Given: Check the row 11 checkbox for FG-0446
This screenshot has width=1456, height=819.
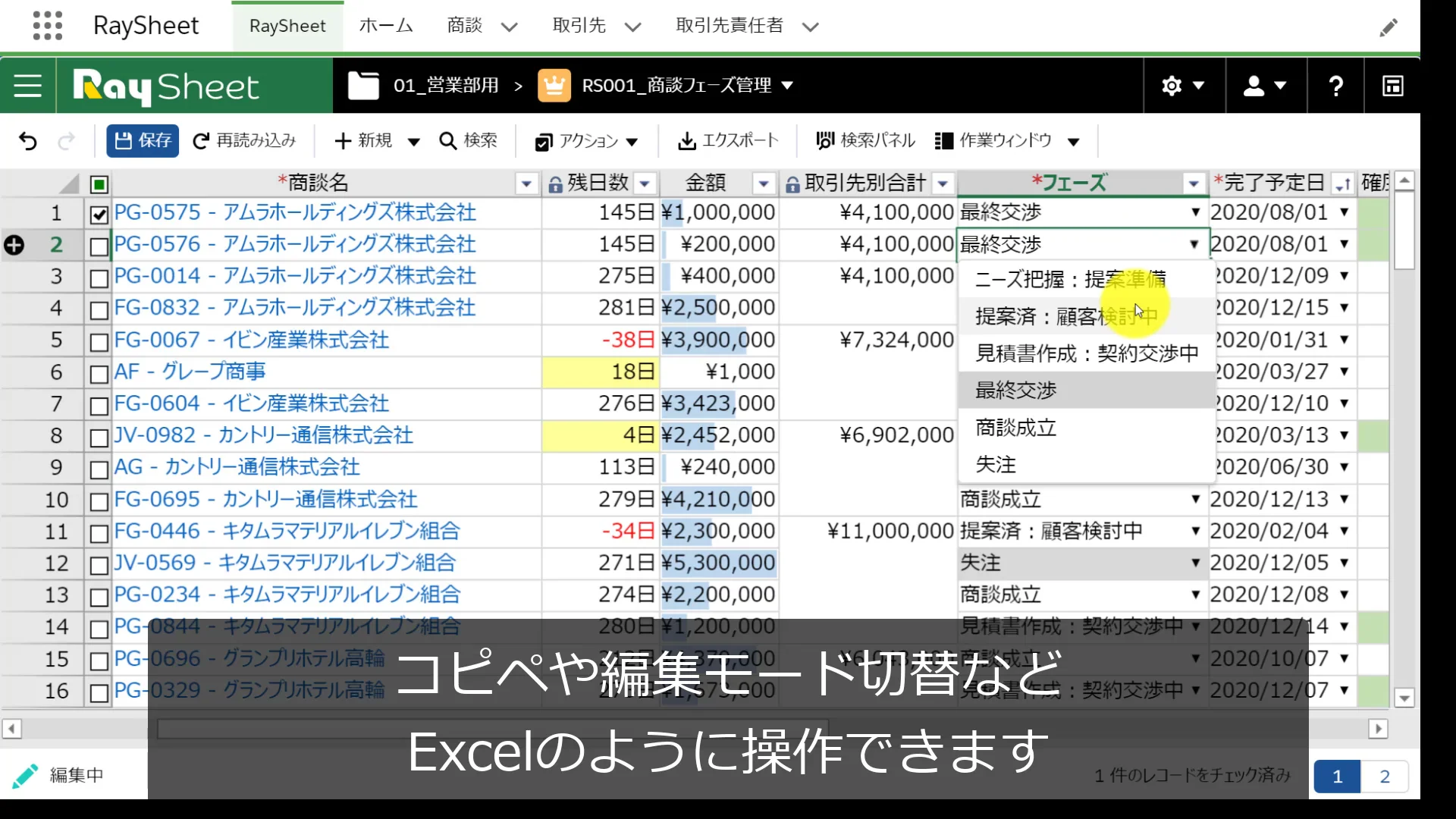Looking at the screenshot, I should (99, 533).
